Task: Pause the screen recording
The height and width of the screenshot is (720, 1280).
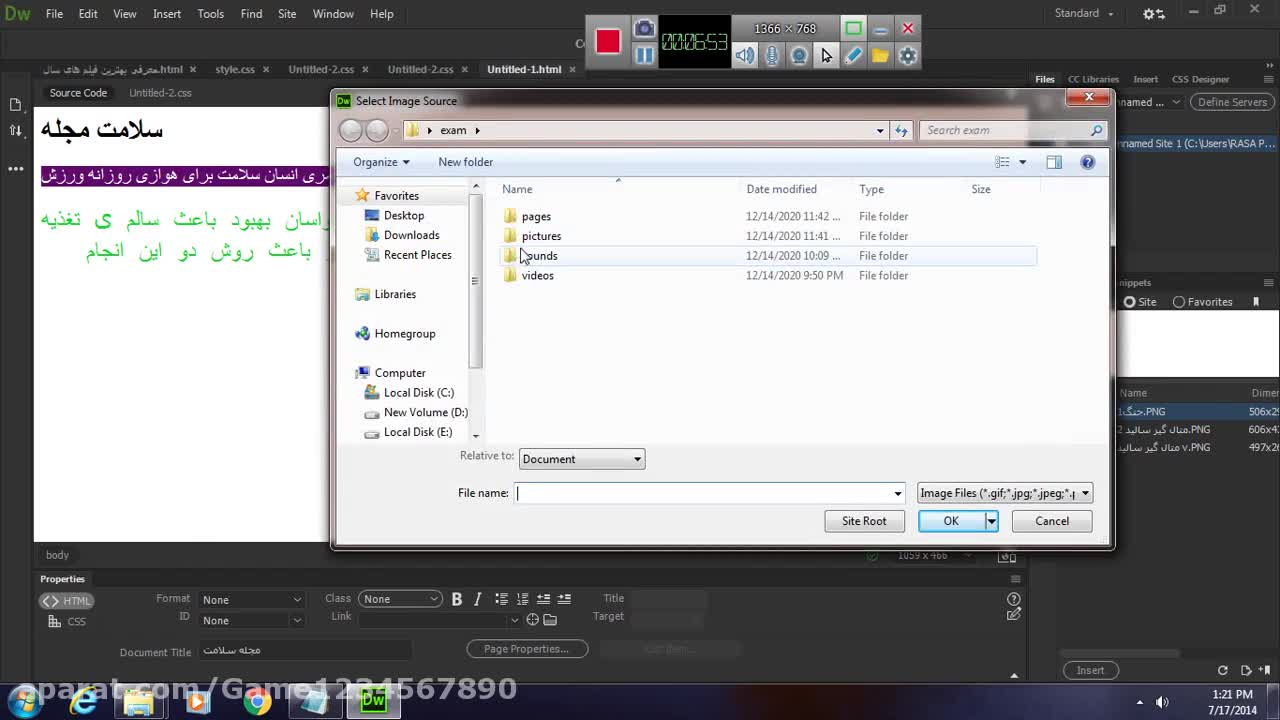Action: coord(644,55)
